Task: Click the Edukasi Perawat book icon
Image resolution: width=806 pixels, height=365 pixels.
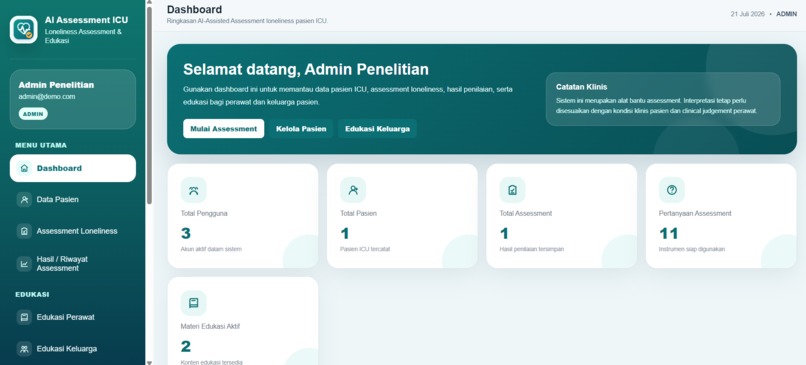Action: 24,317
